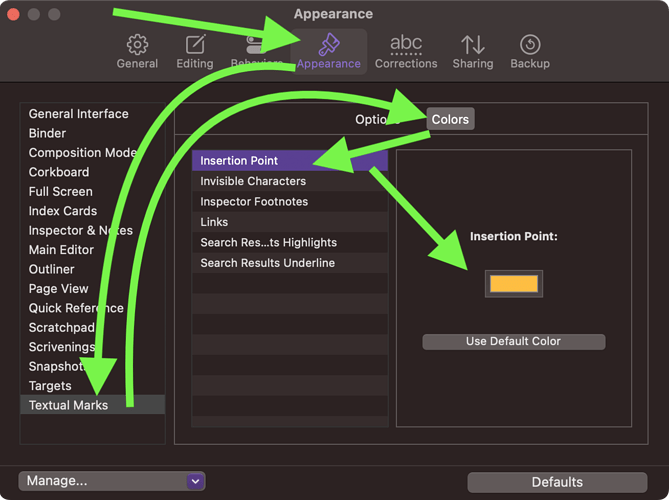The image size is (669, 500).
Task: Select Main Editor in sidebar
Action: 93,250
